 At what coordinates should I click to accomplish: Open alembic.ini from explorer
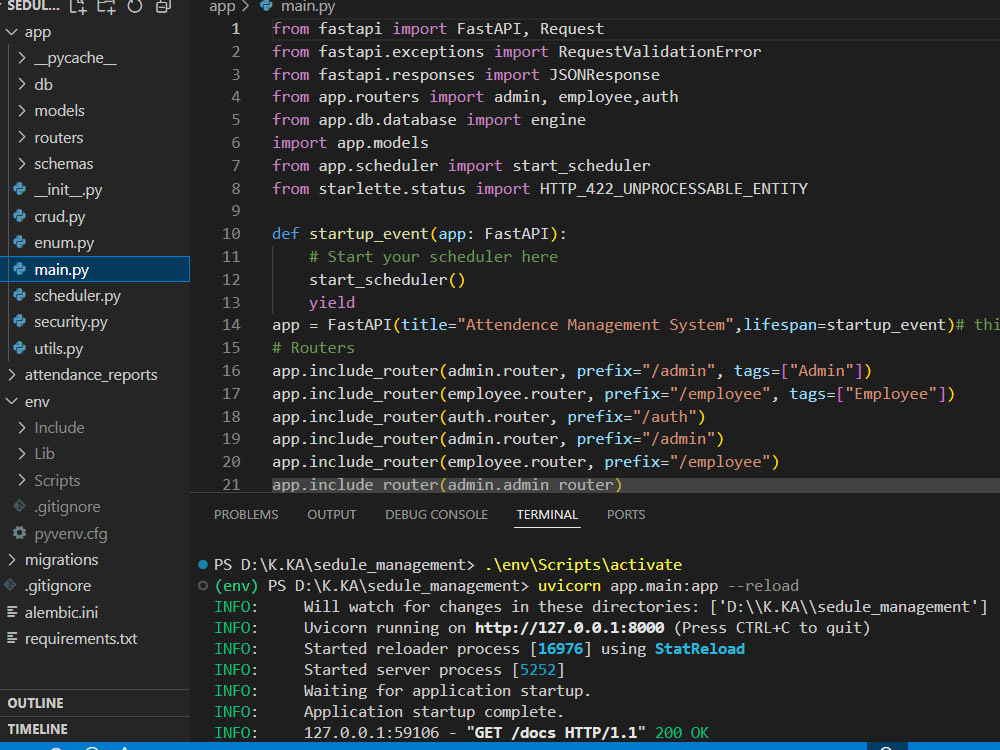click(x=61, y=612)
